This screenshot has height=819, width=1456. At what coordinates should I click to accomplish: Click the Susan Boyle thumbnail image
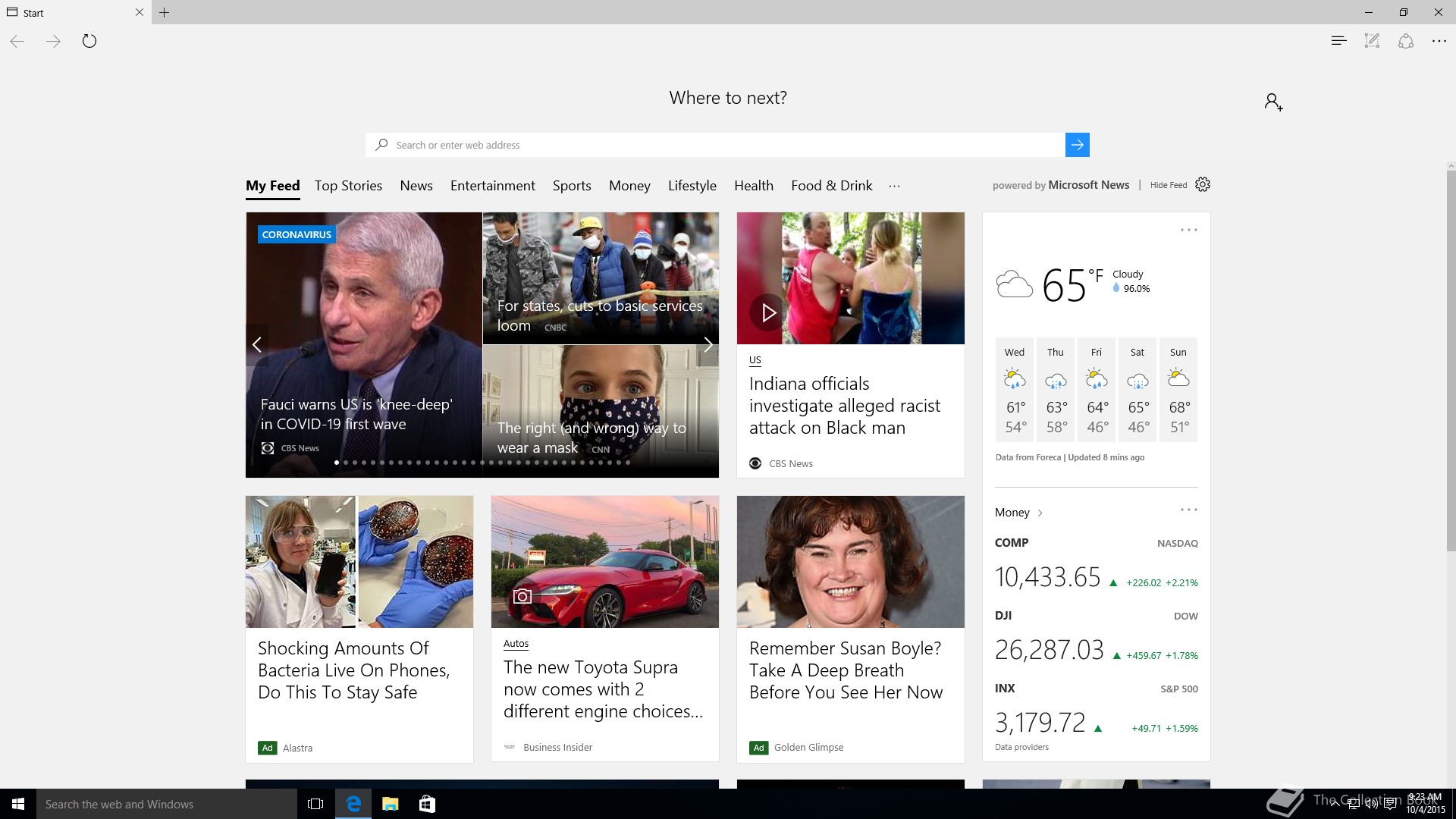[x=850, y=562]
